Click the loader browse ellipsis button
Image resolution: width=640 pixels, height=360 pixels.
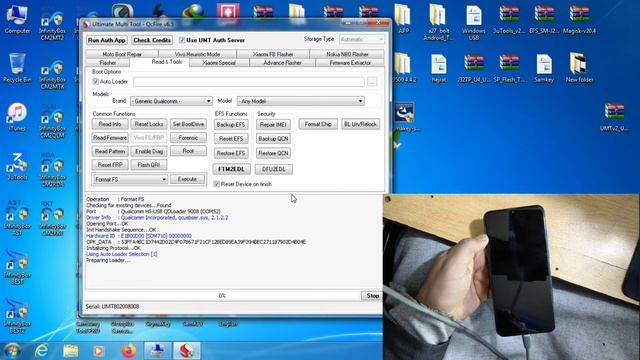372,82
